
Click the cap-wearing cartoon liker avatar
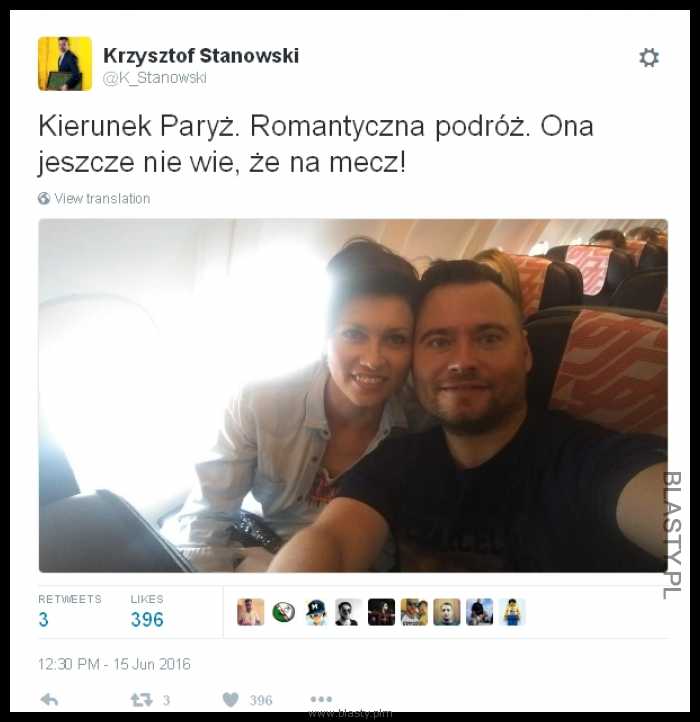pos(316,612)
